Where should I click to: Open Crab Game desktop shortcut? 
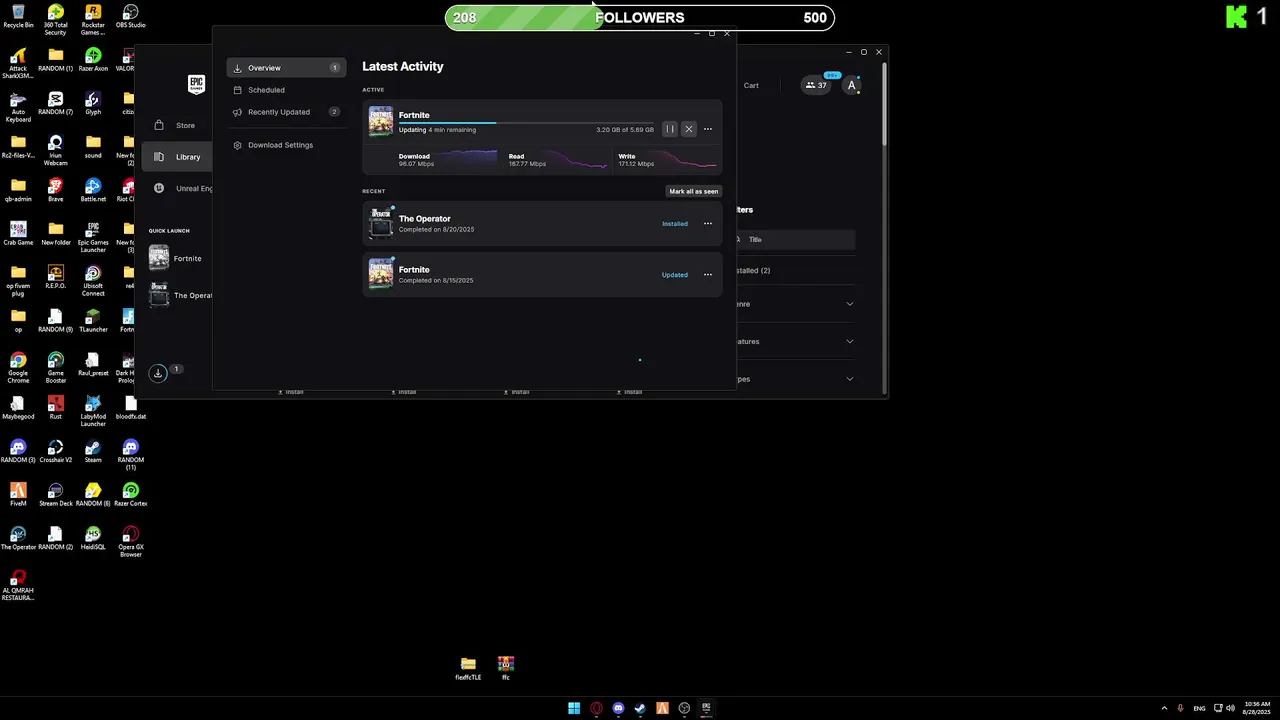tap(18, 233)
